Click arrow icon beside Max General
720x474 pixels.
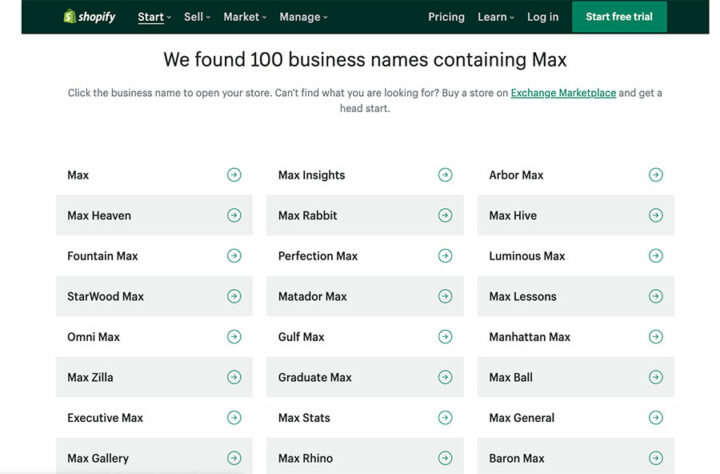point(656,418)
